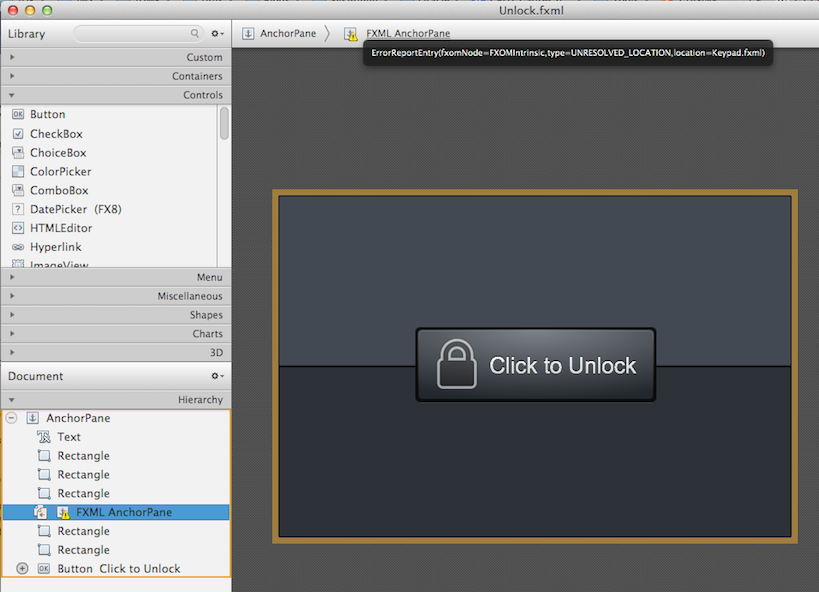Image resolution: width=819 pixels, height=592 pixels.
Task: Select the DatePicker (FX8) control
Action: click(75, 210)
